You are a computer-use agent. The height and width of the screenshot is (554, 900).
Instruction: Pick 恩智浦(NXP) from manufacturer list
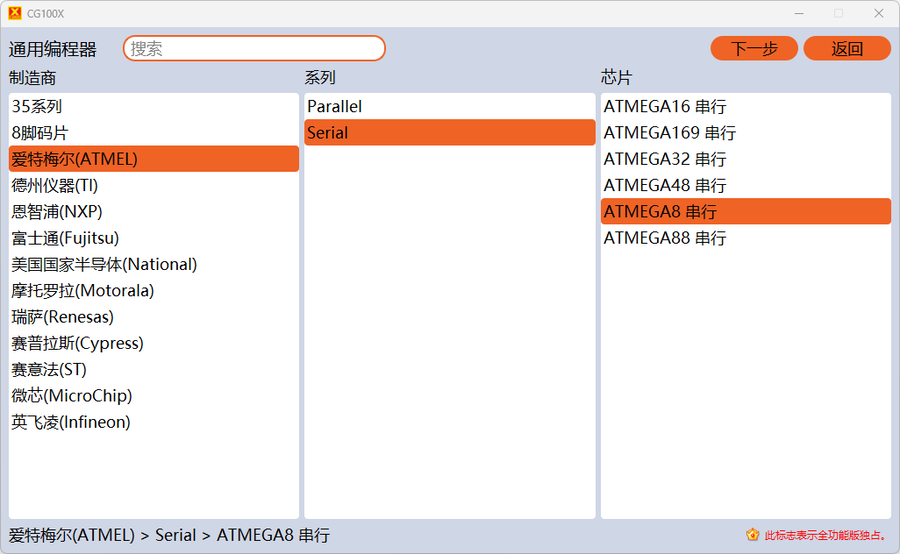click(57, 211)
